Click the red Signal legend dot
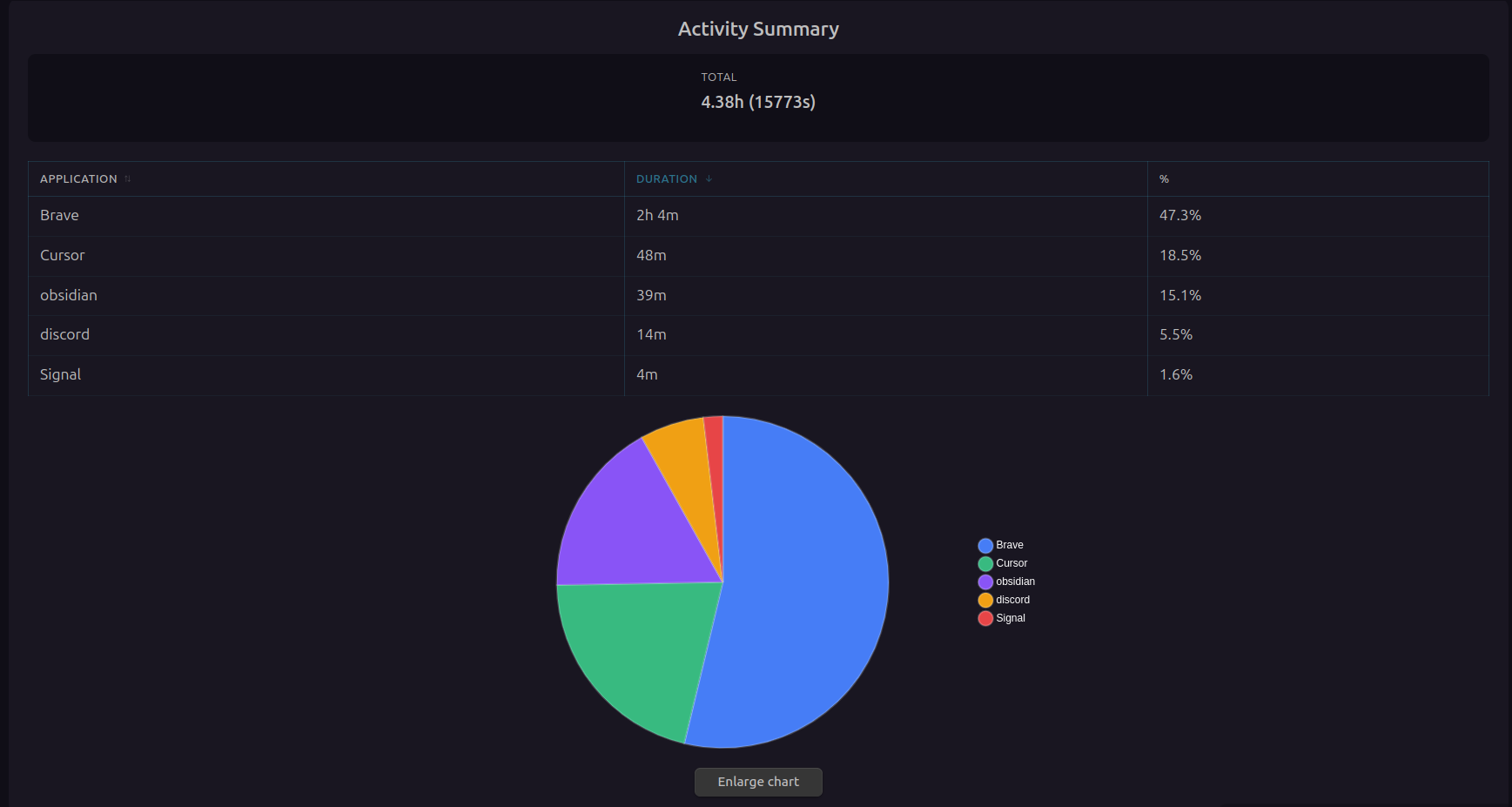This screenshot has height=807, width=1512. tap(984, 618)
